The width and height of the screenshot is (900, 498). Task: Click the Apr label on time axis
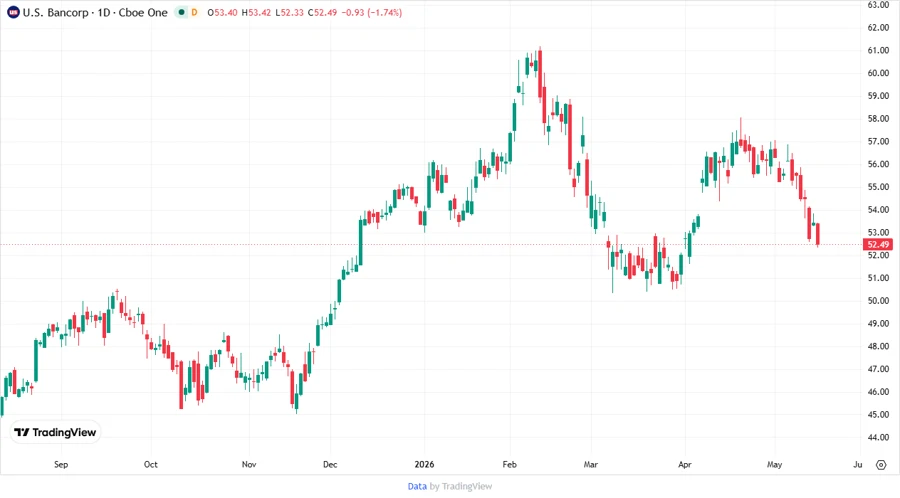coord(685,464)
